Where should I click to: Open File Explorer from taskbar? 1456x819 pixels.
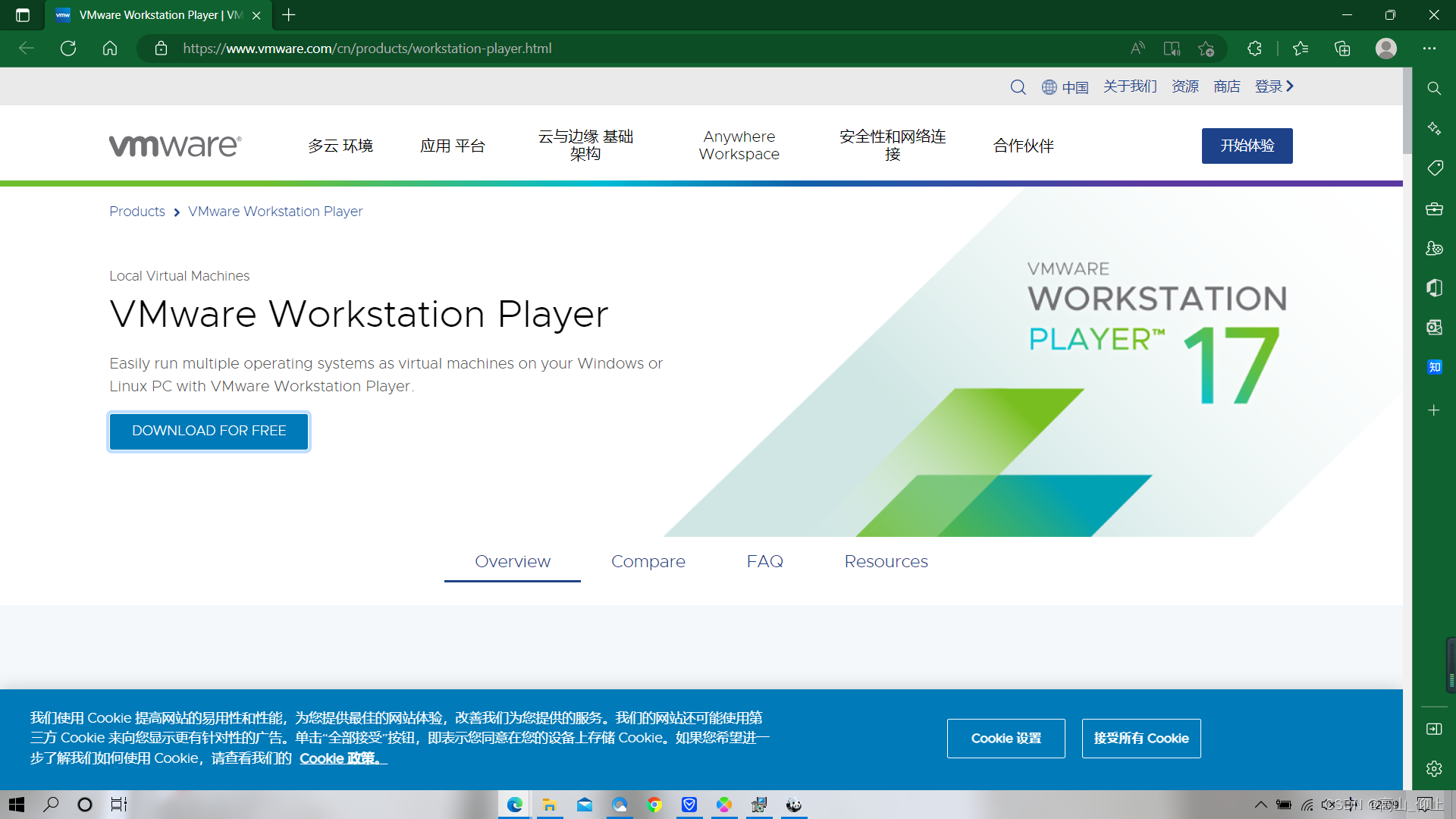[x=550, y=805]
